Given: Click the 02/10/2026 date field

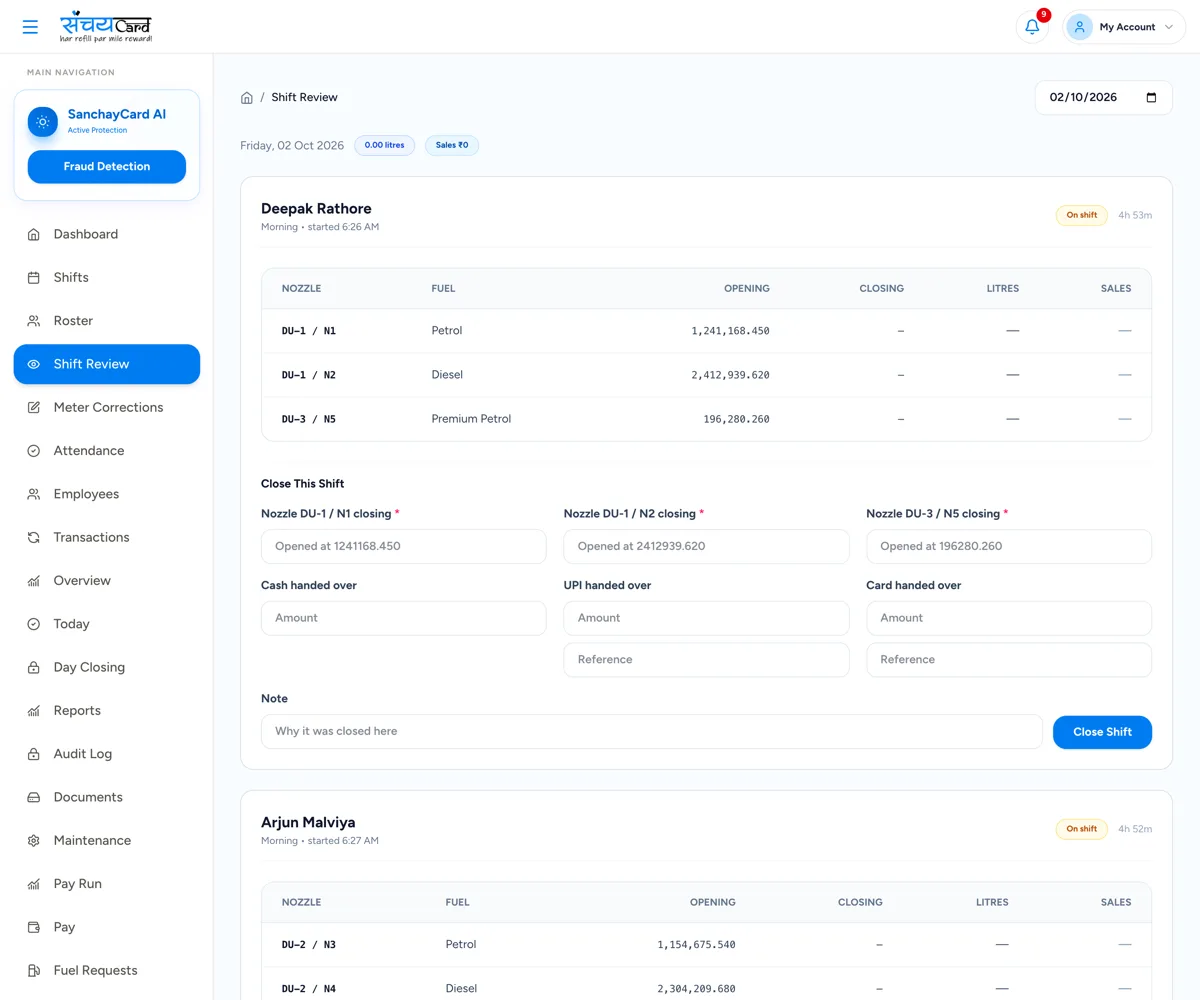Looking at the screenshot, I should pos(1104,97).
